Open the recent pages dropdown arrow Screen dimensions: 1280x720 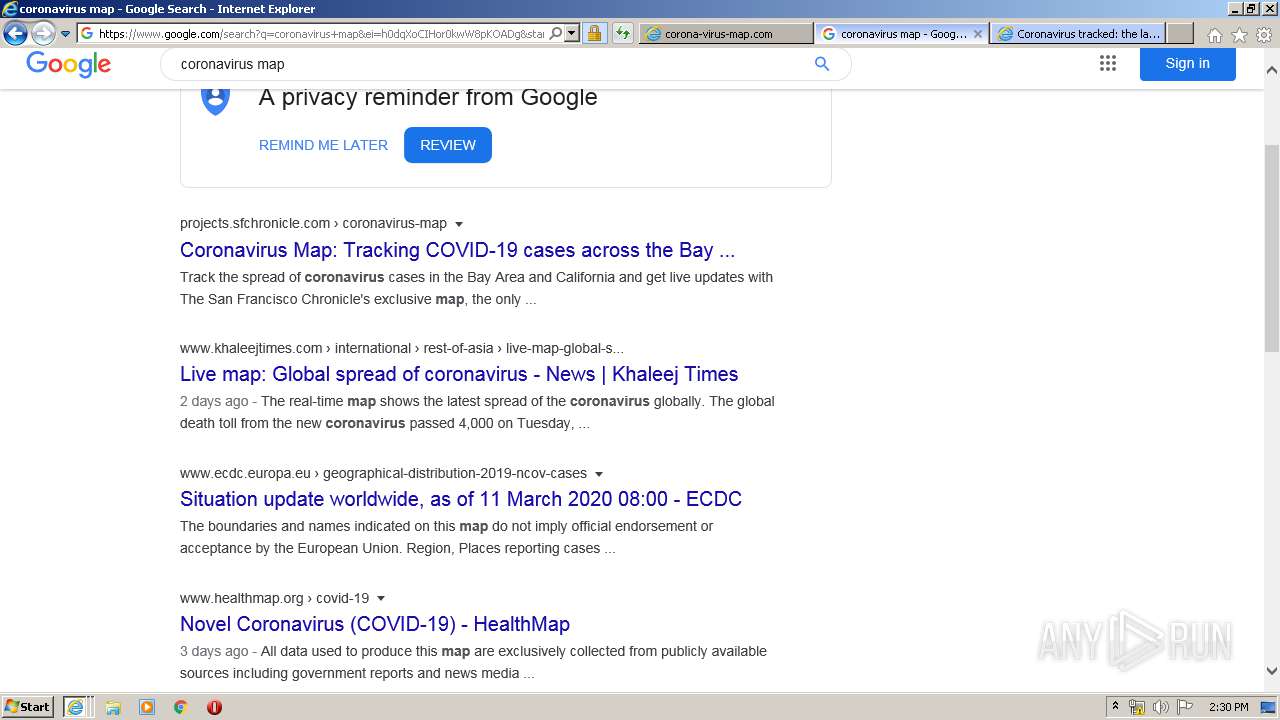pyautogui.click(x=66, y=34)
